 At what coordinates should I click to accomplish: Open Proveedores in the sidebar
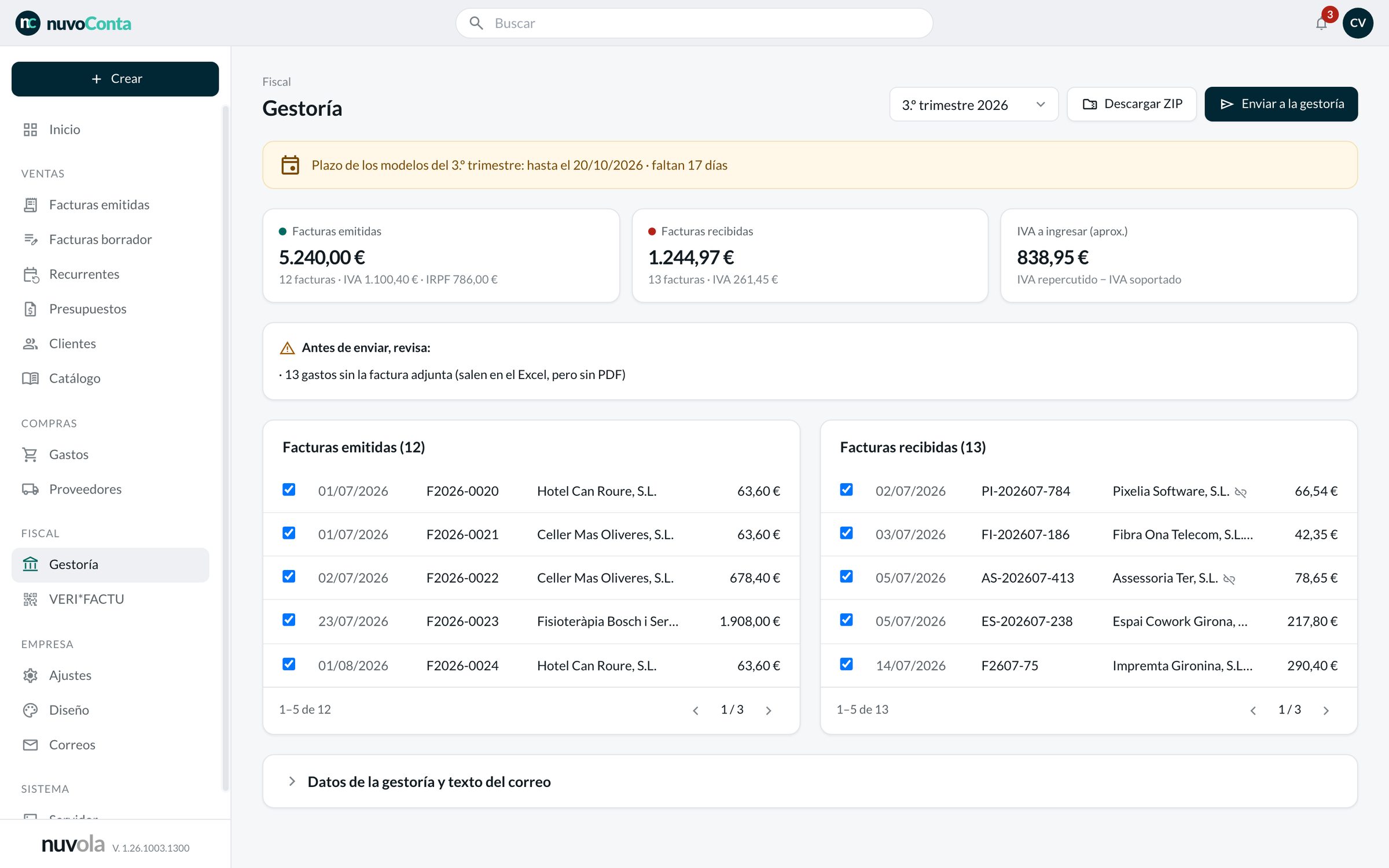(110, 490)
